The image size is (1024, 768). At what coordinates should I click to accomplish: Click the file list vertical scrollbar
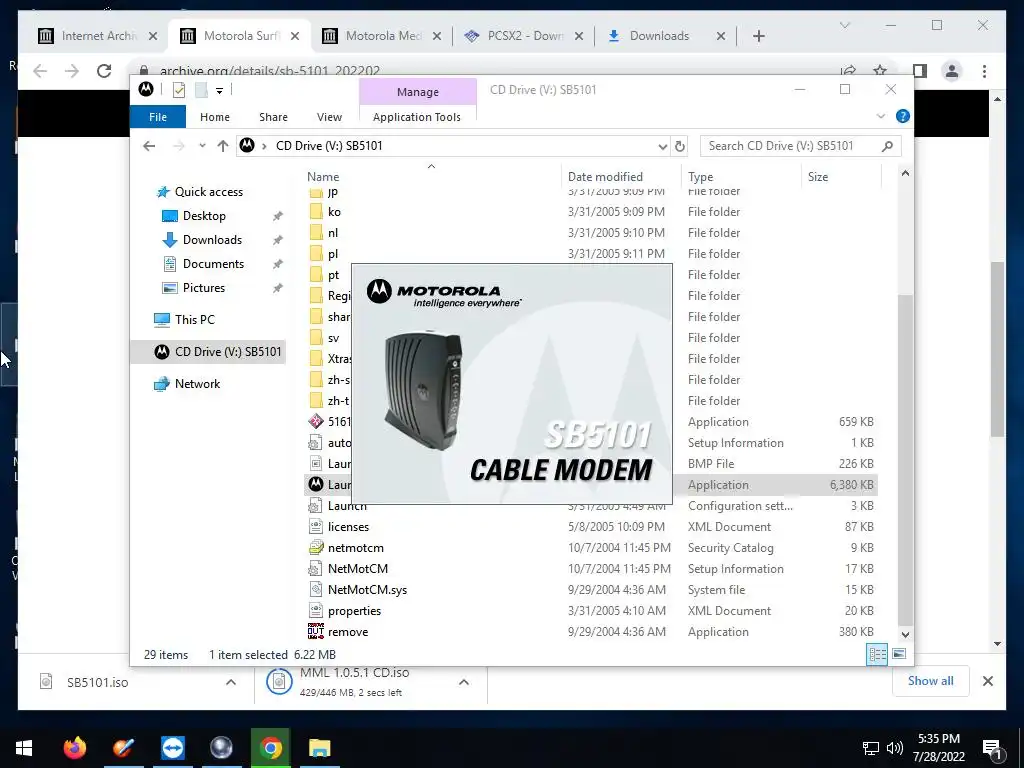click(x=905, y=459)
